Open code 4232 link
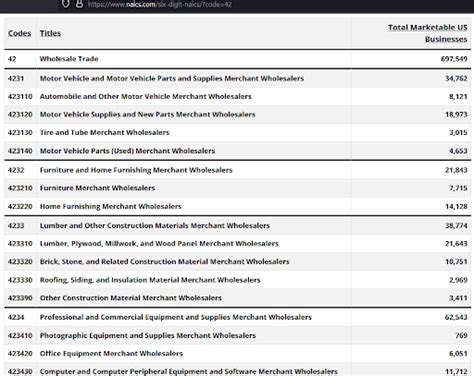 (x=16, y=170)
